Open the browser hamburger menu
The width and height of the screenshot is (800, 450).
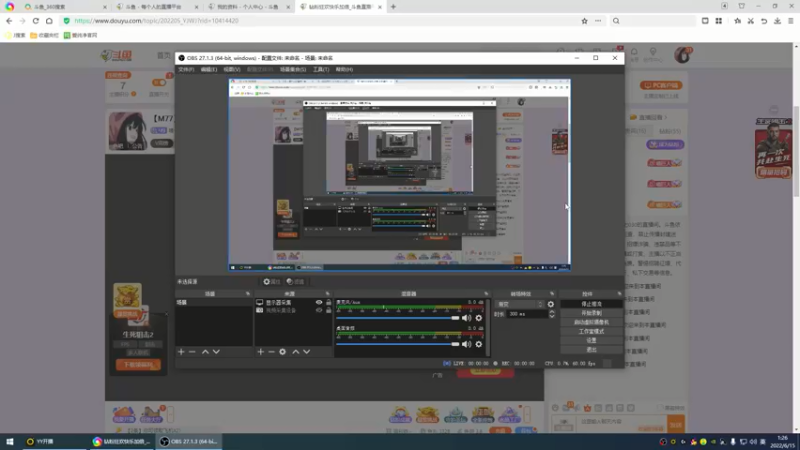[x=790, y=21]
